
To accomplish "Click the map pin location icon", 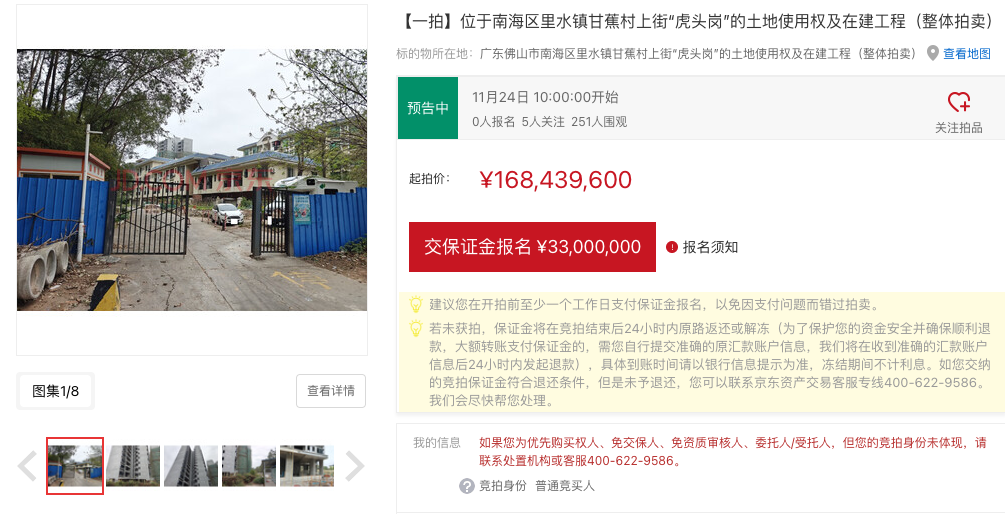I will pyautogui.click(x=933, y=53).
